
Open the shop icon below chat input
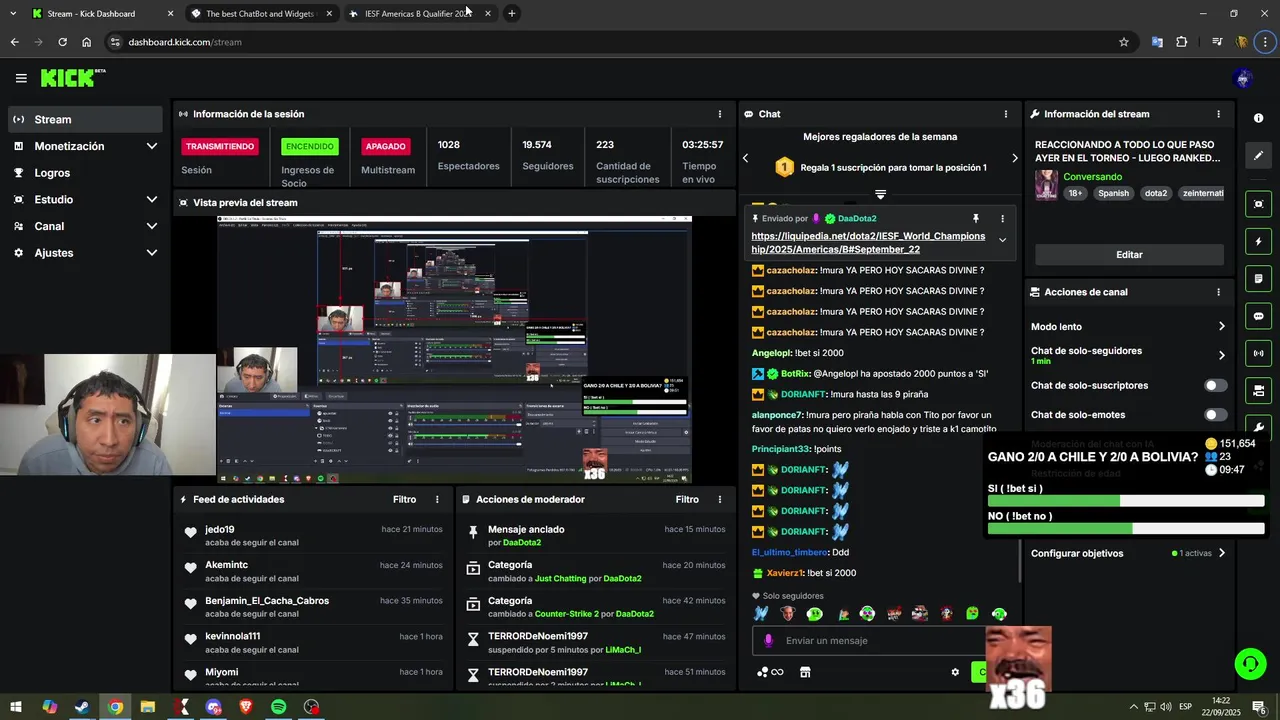coord(805,672)
